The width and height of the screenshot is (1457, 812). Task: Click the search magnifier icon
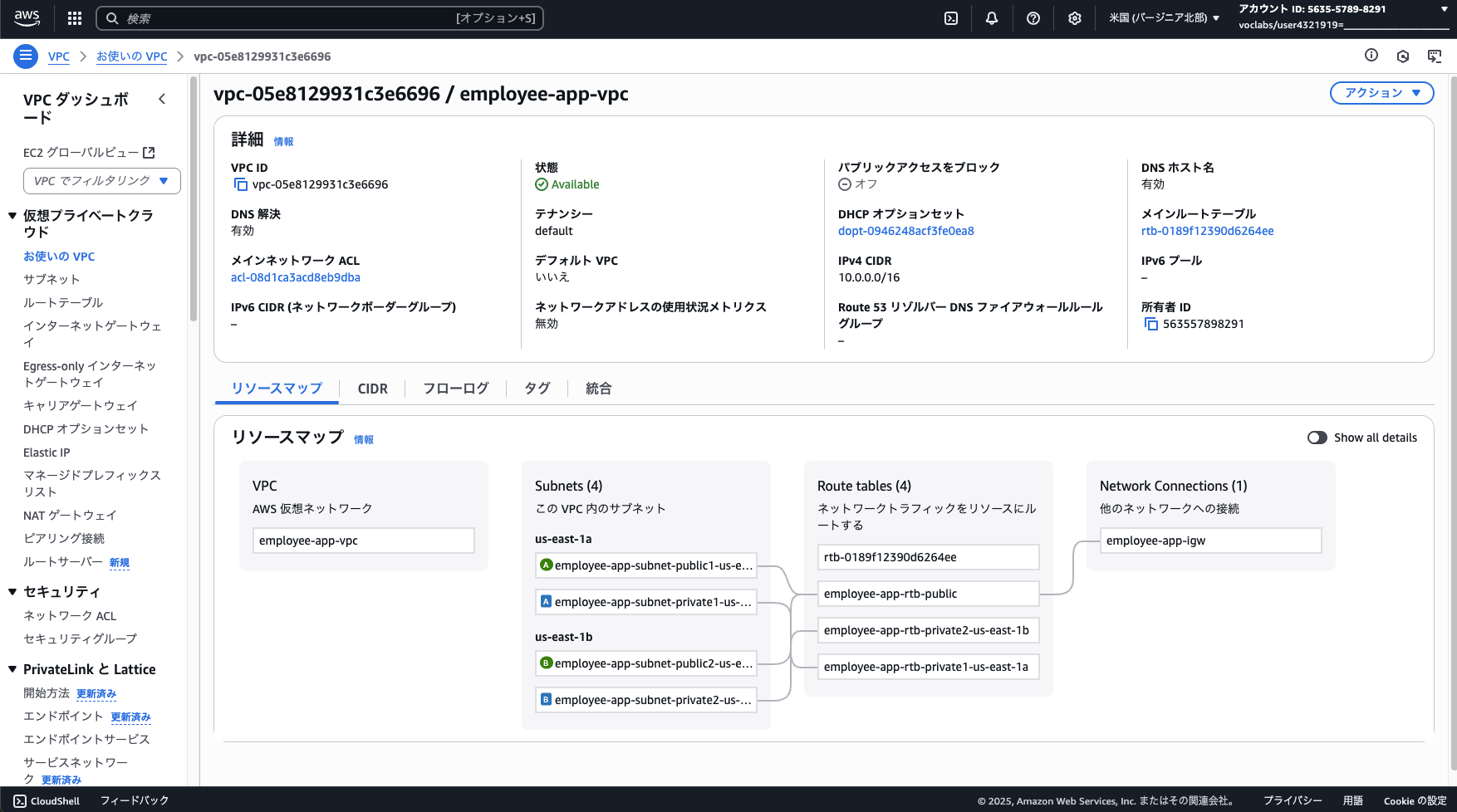coord(112,18)
